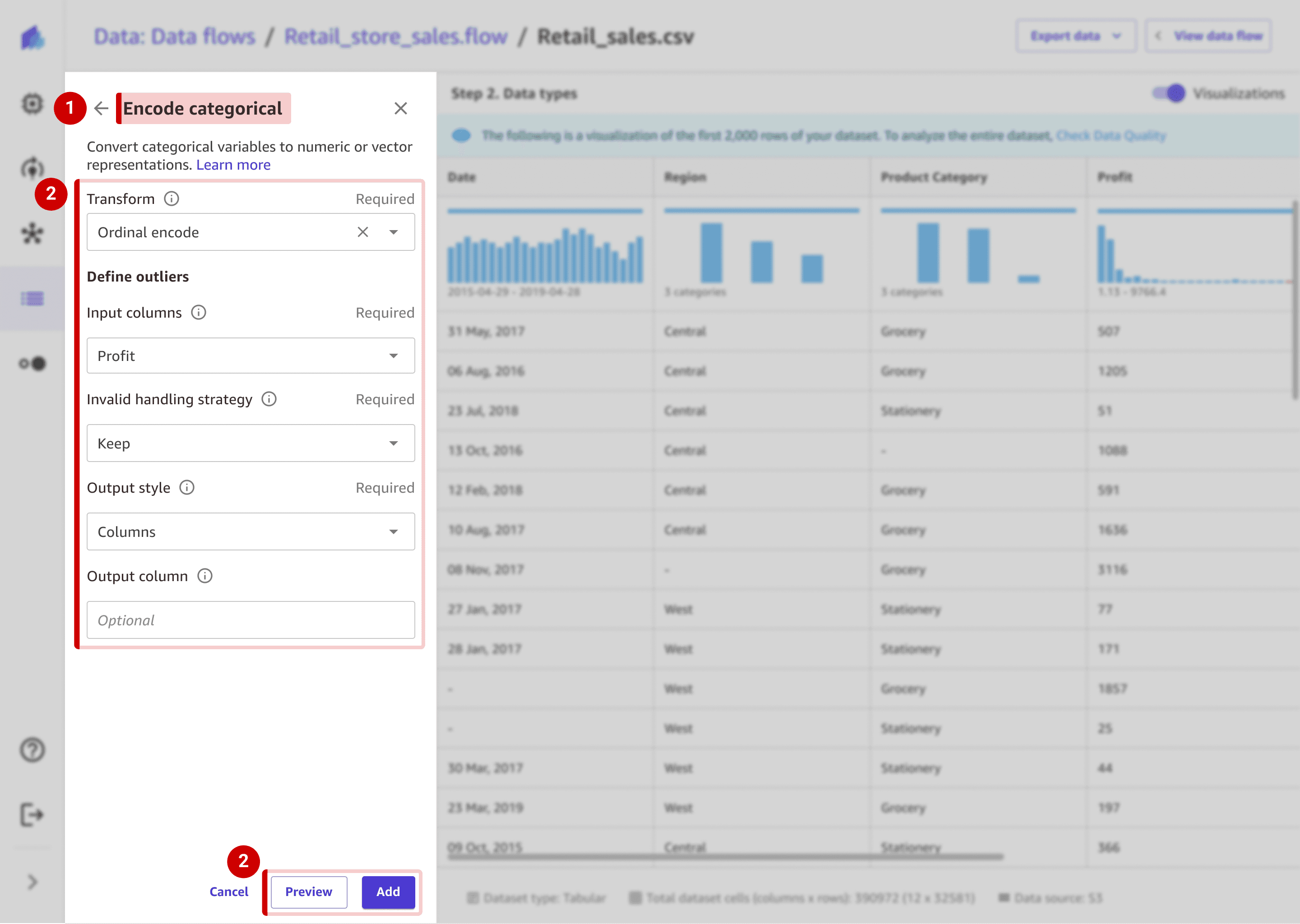Click the back arrow beside Encode categorical
Image resolution: width=1300 pixels, height=924 pixels.
pyautogui.click(x=101, y=108)
